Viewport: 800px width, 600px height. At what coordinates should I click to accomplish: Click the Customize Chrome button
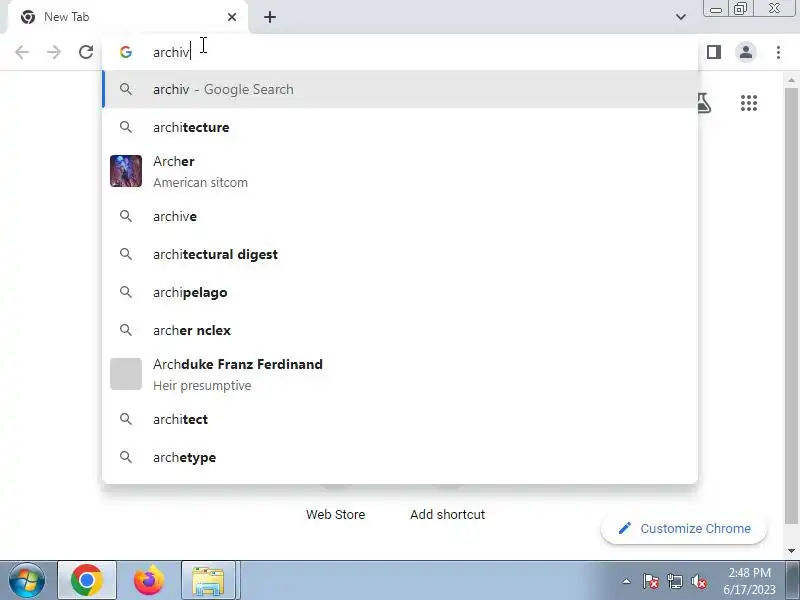coord(684,529)
